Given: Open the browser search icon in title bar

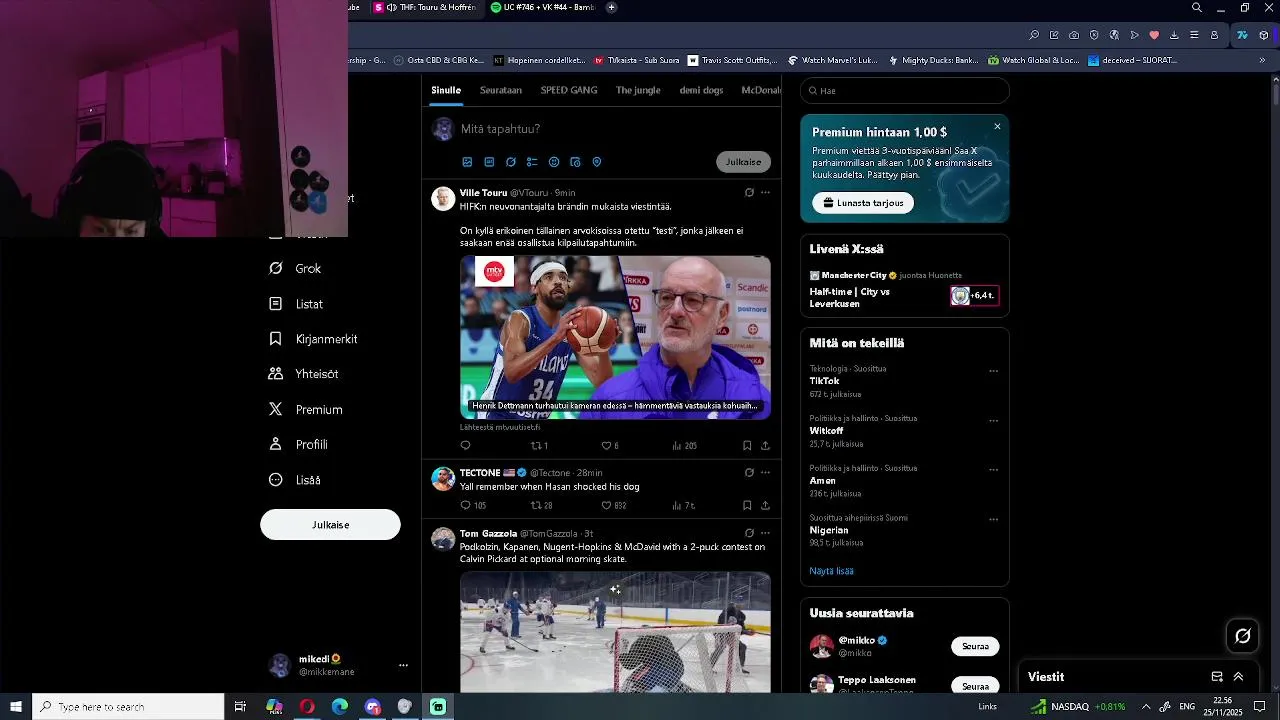Looking at the screenshot, I should pyautogui.click(x=1197, y=8).
